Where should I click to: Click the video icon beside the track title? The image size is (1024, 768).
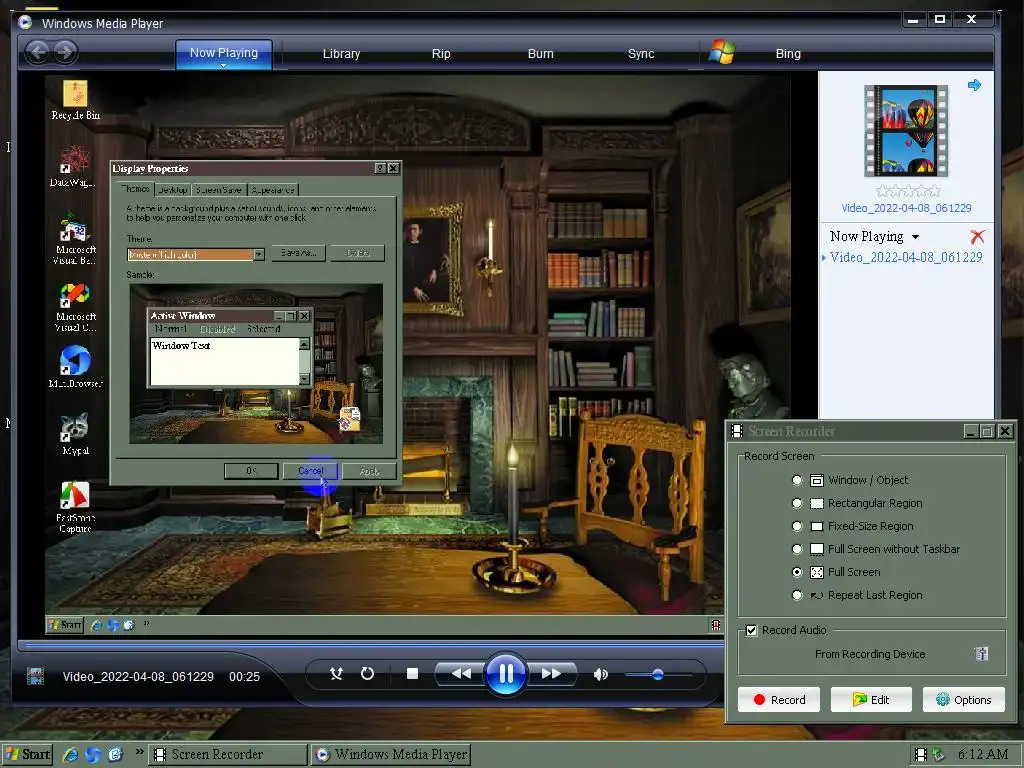tap(35, 676)
